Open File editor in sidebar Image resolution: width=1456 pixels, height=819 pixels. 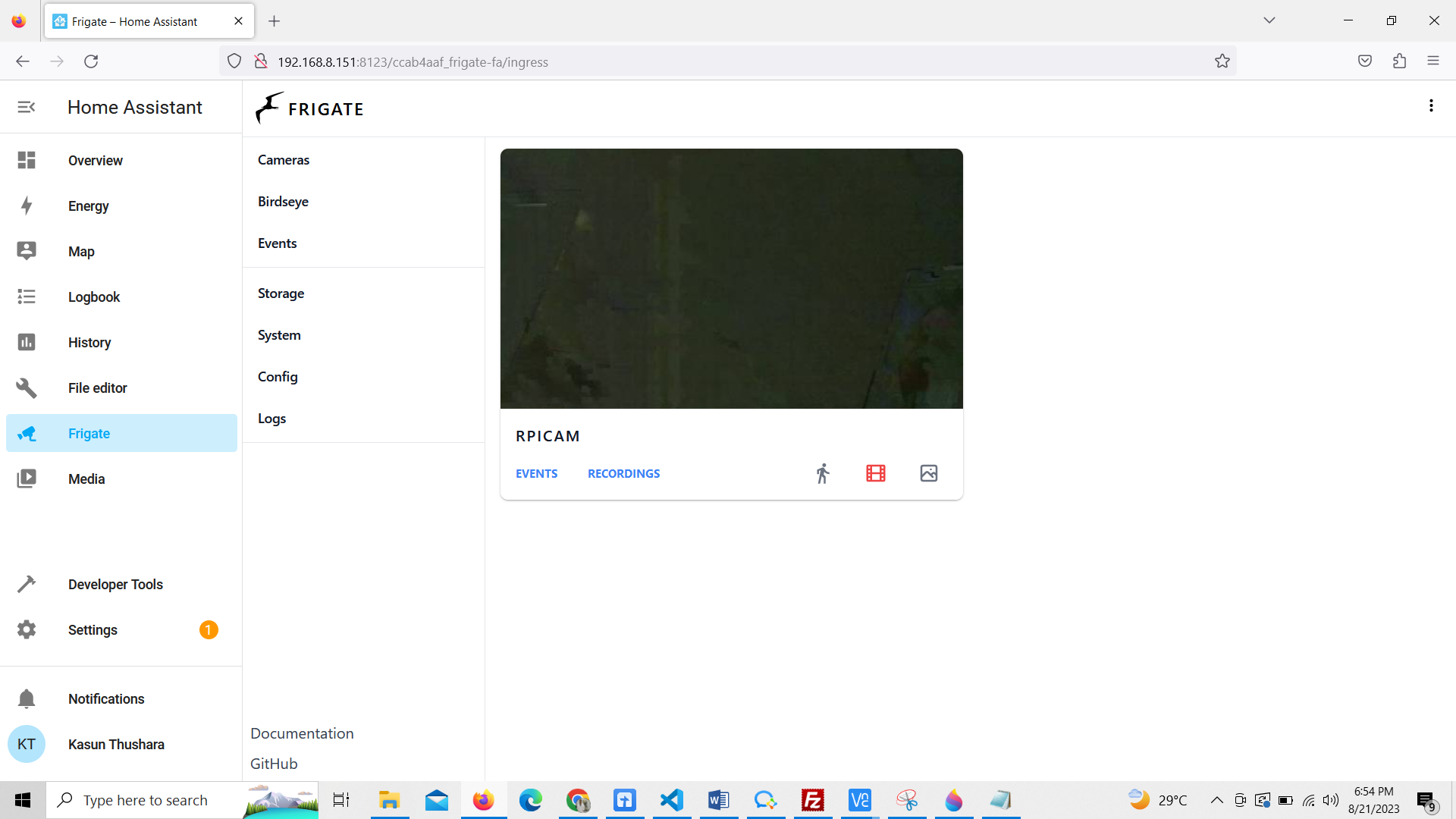(121, 388)
